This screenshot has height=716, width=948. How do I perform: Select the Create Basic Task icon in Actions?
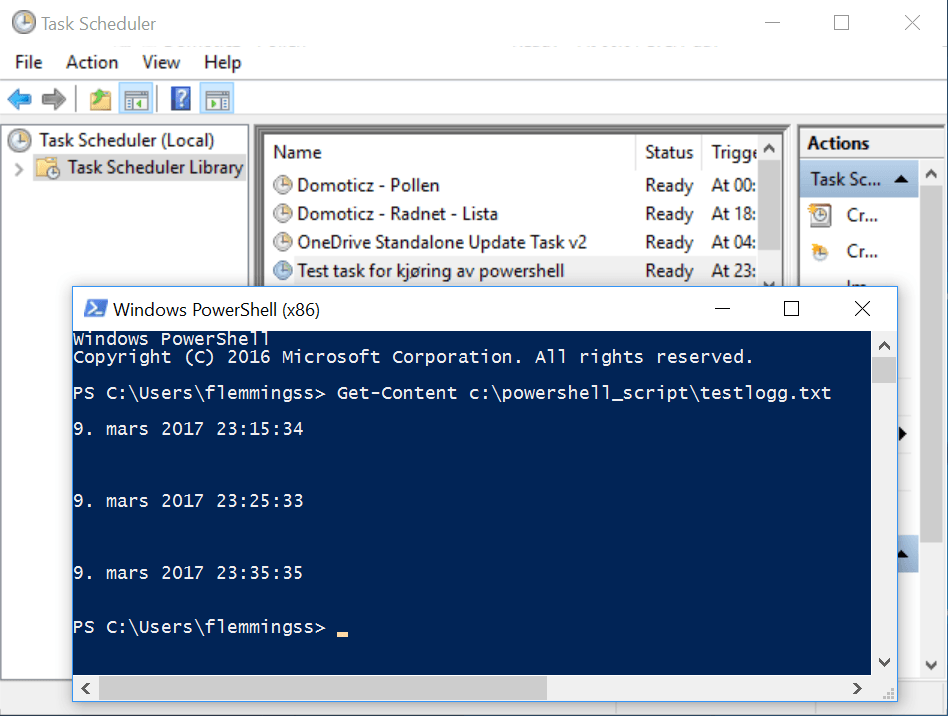tap(821, 215)
